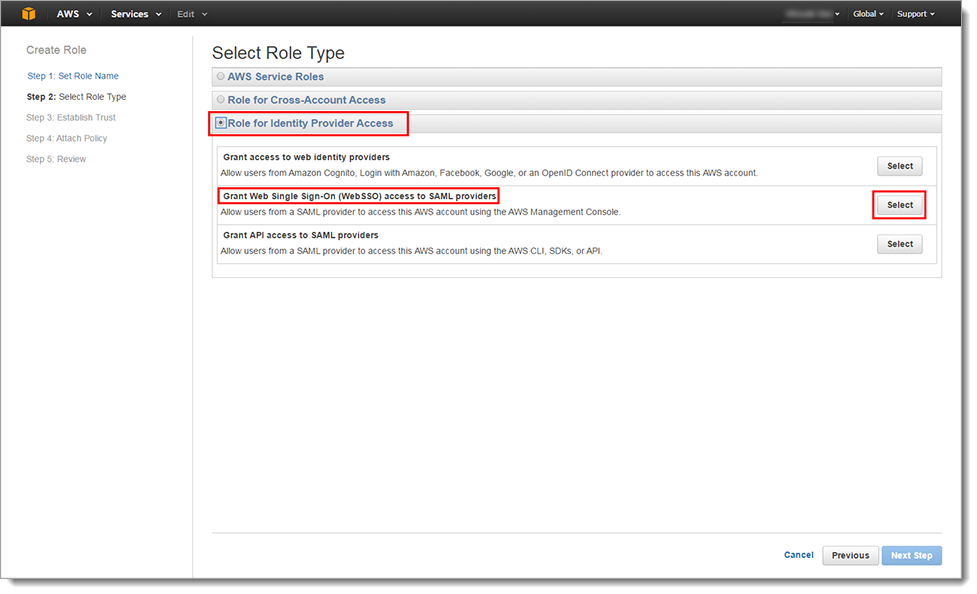Click Step 4: Attach Policy in sidebar

click(x=67, y=139)
